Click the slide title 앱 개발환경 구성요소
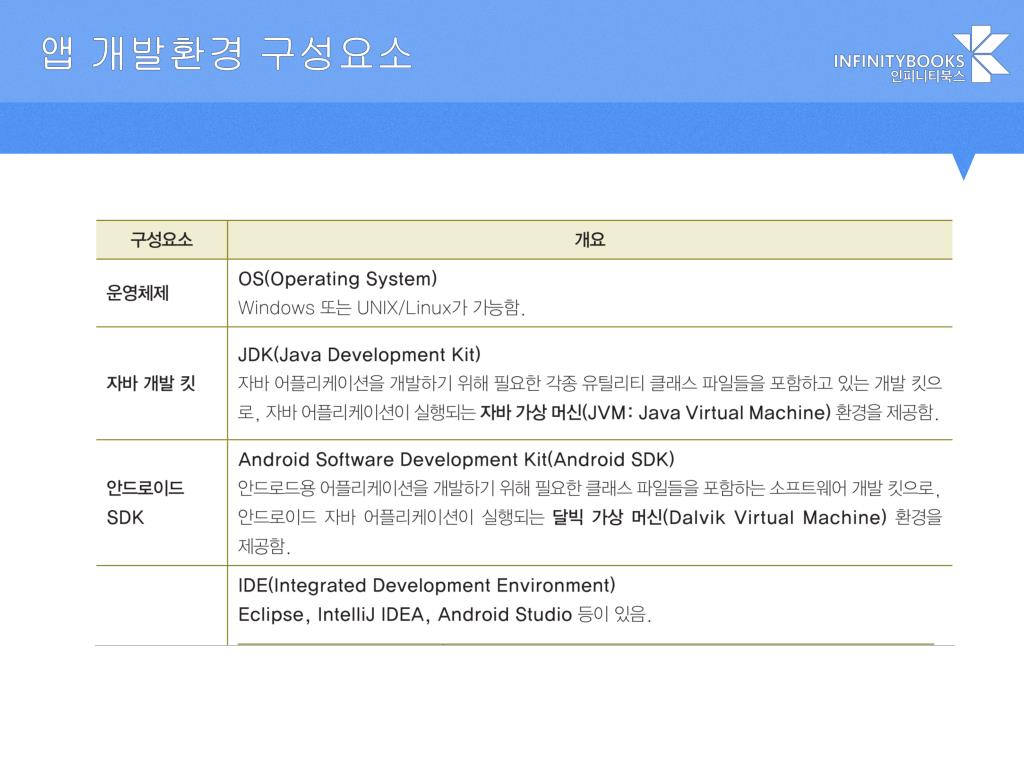The width and height of the screenshot is (1024, 768). pos(226,53)
